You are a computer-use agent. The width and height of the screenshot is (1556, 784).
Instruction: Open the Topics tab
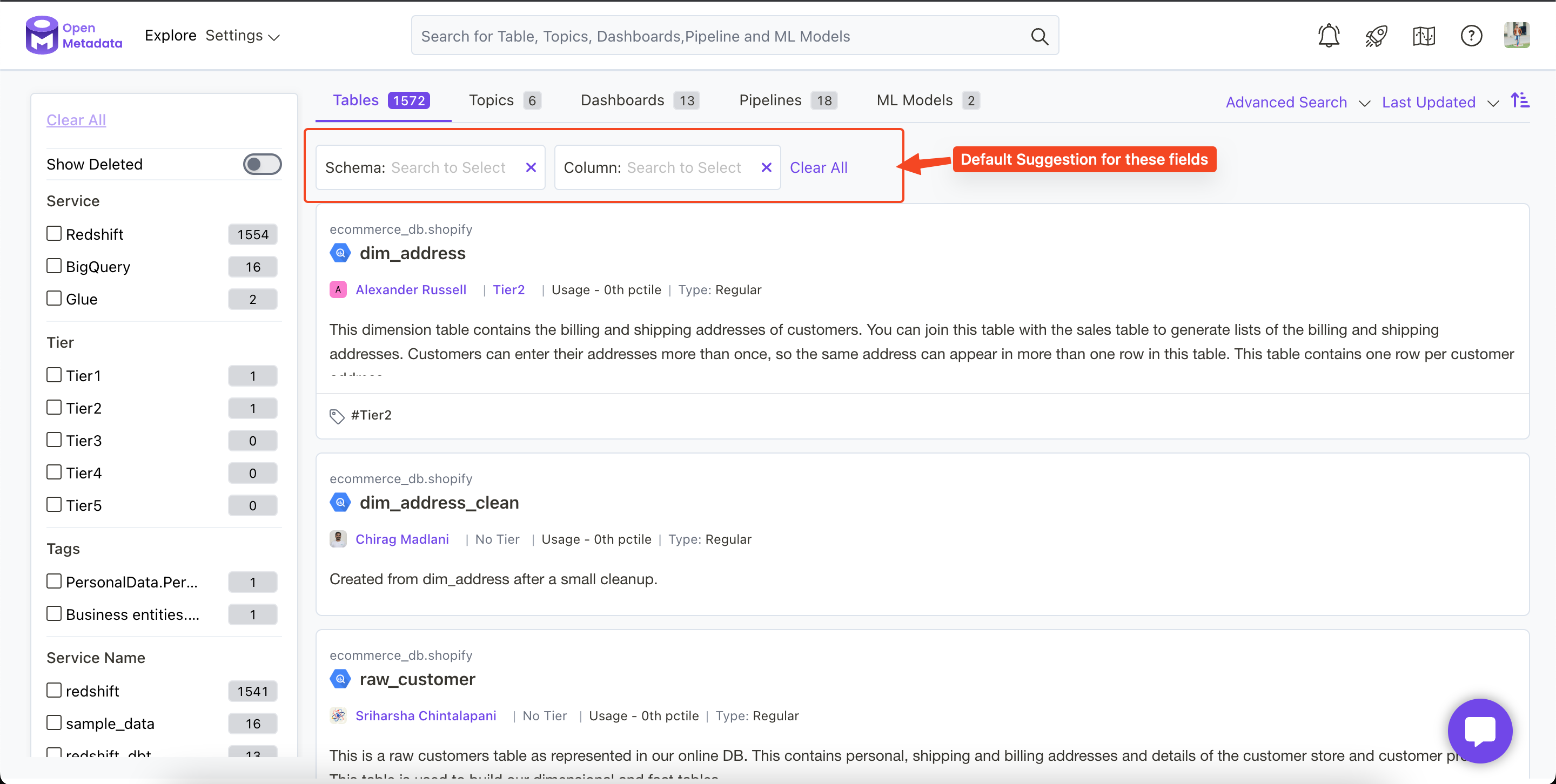coord(491,99)
